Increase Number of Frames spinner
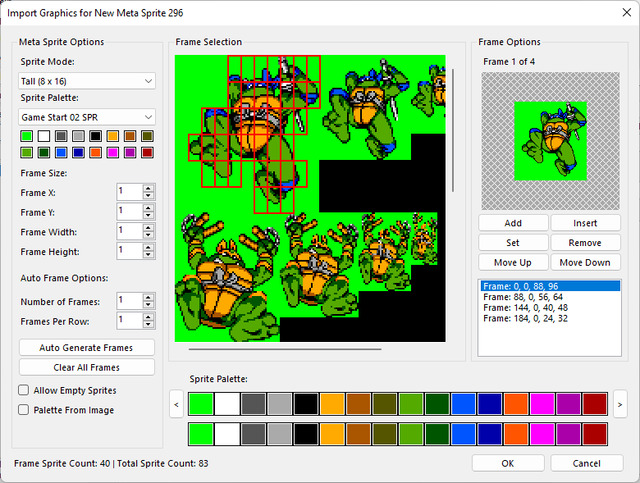640x483 pixels. click(149, 298)
